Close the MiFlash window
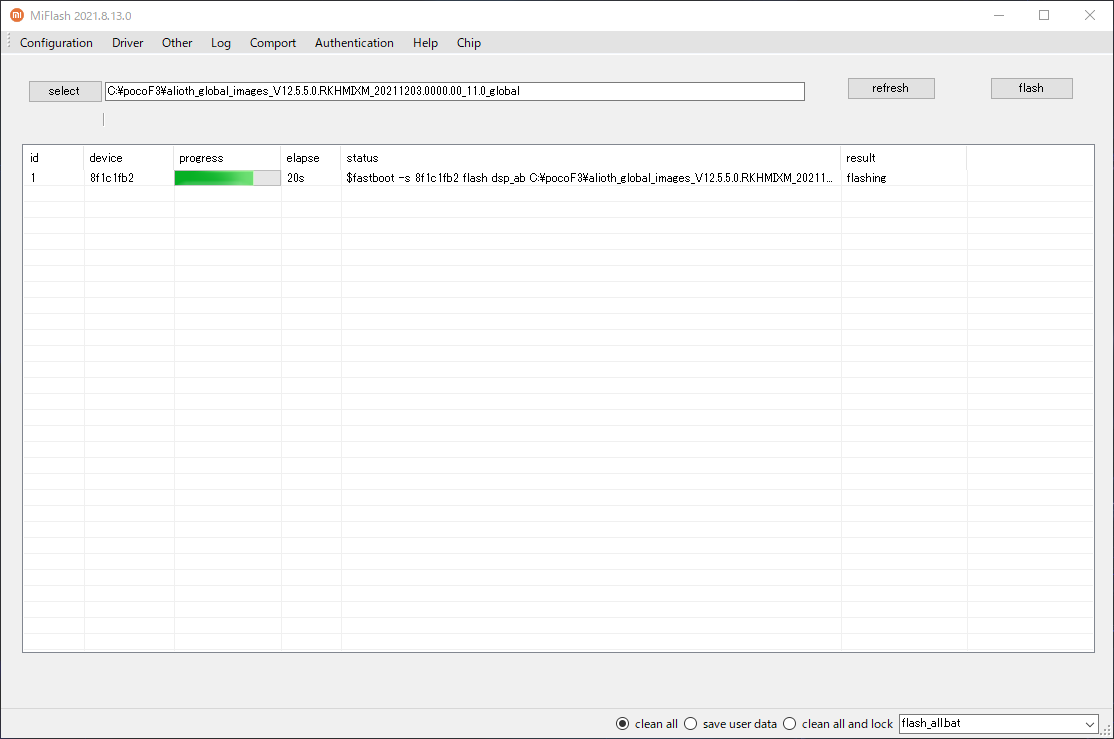 [1090, 15]
